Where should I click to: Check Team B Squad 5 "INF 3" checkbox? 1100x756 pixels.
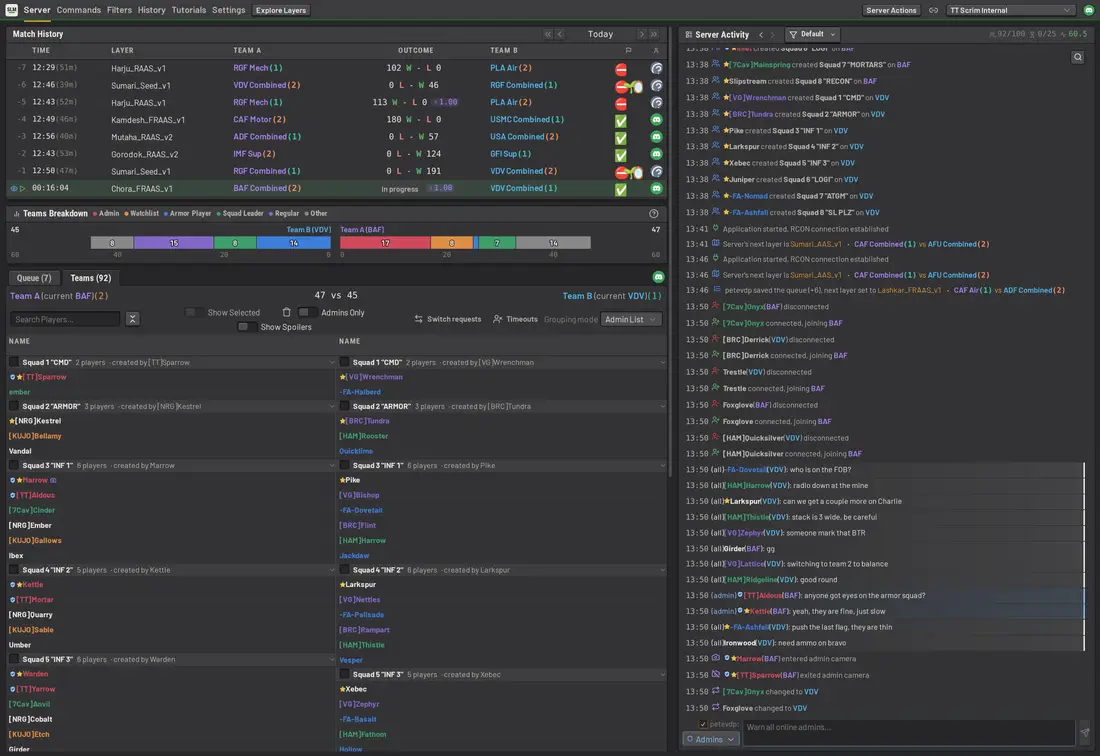pos(344,674)
